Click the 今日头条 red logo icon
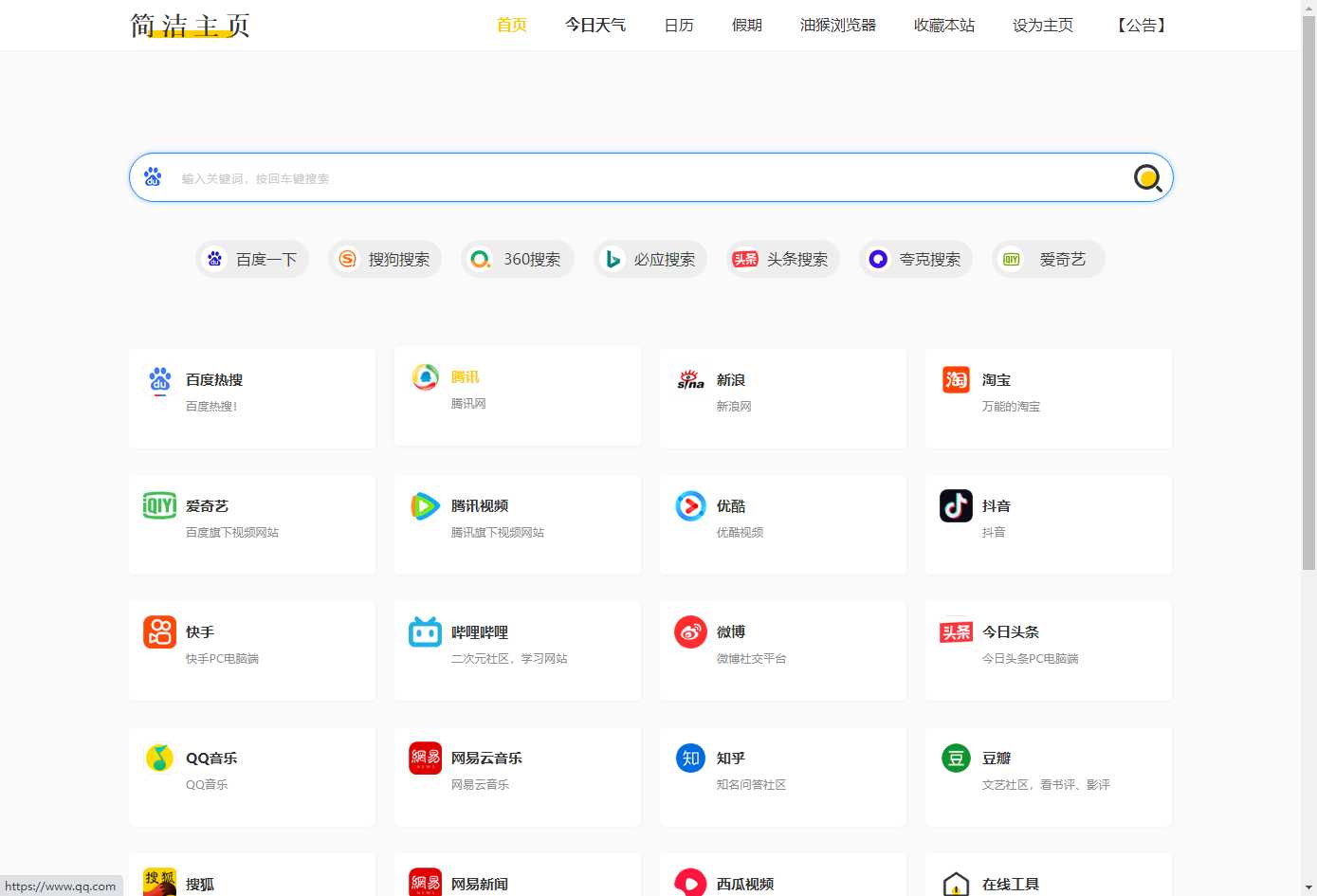This screenshot has height=896, width=1317. [x=956, y=632]
